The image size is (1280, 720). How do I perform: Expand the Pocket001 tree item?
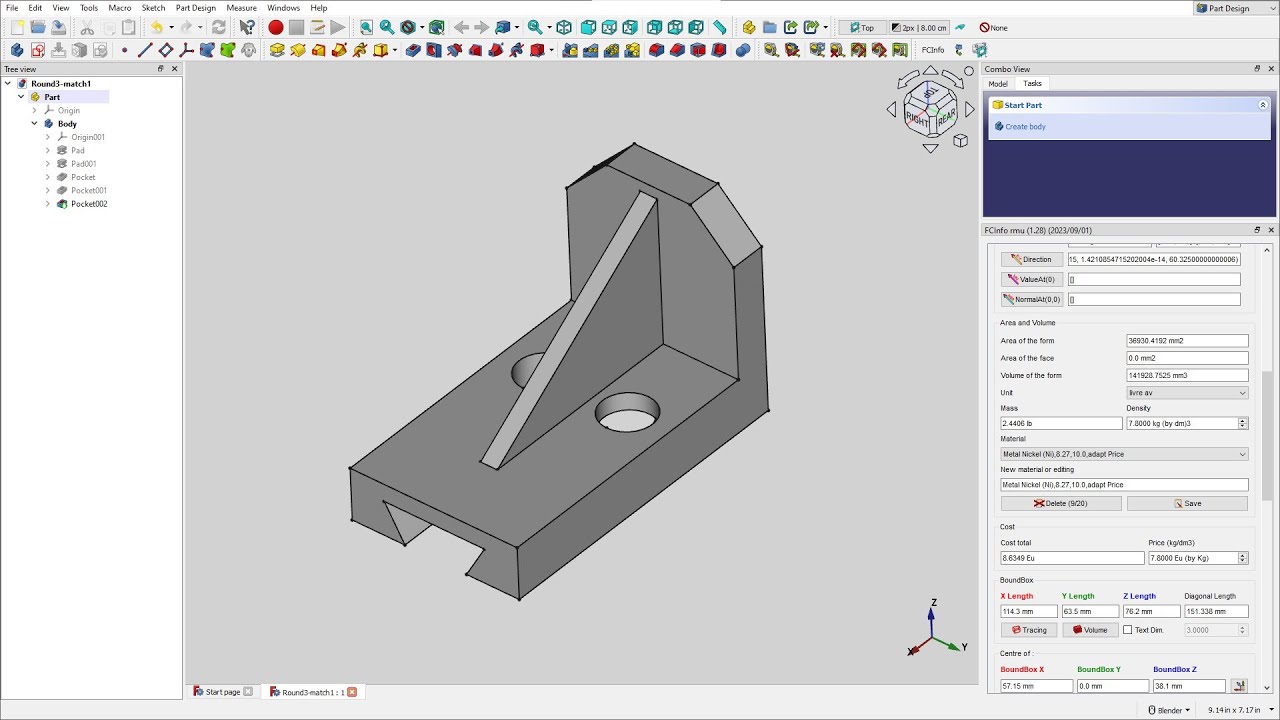[48, 190]
